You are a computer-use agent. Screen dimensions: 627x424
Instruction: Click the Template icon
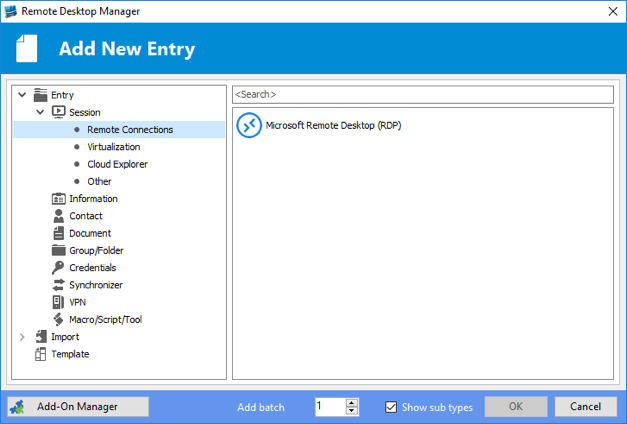click(x=40, y=354)
